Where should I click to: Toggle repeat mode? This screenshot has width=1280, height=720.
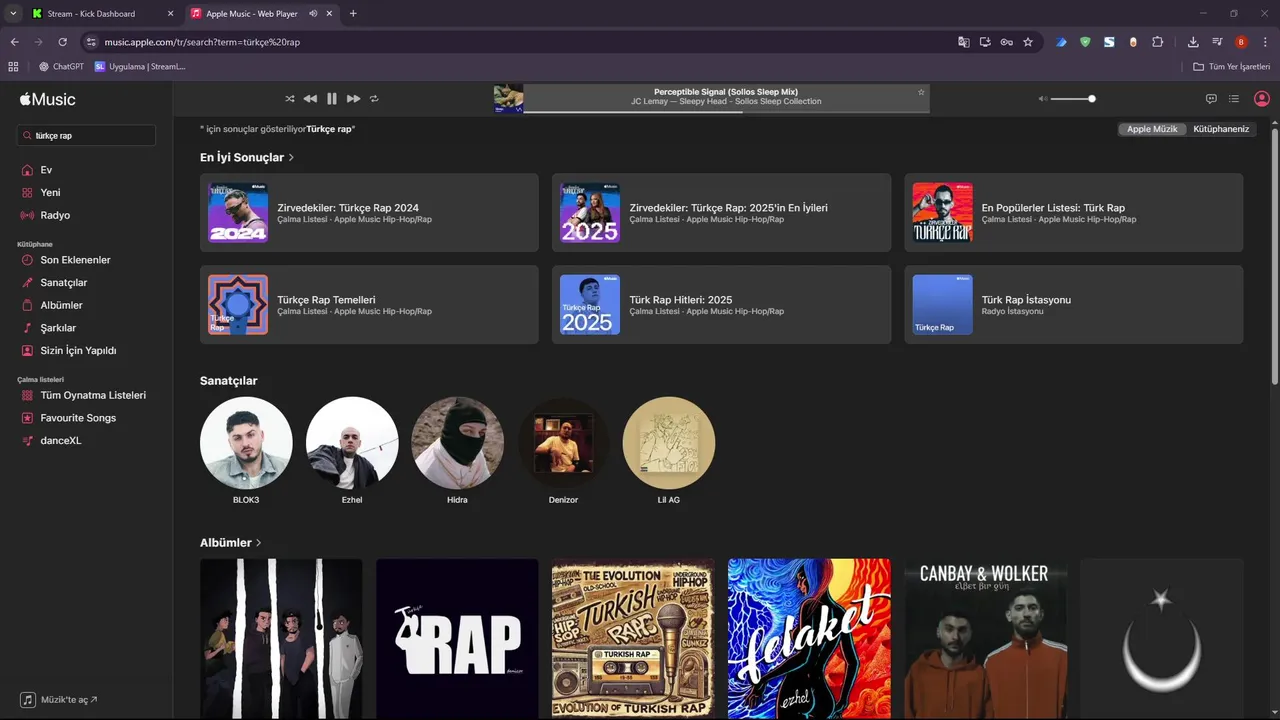coord(375,99)
